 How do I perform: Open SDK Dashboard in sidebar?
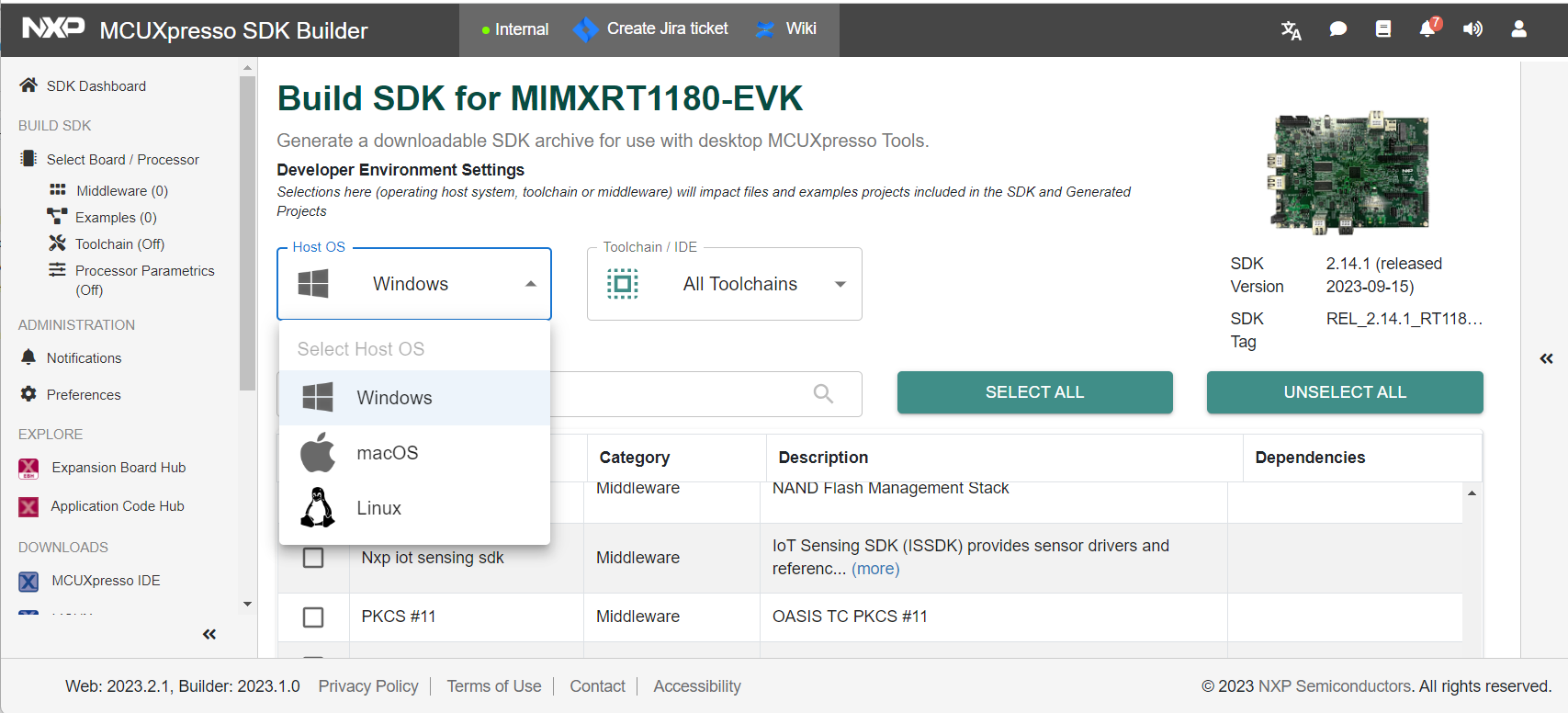click(96, 85)
